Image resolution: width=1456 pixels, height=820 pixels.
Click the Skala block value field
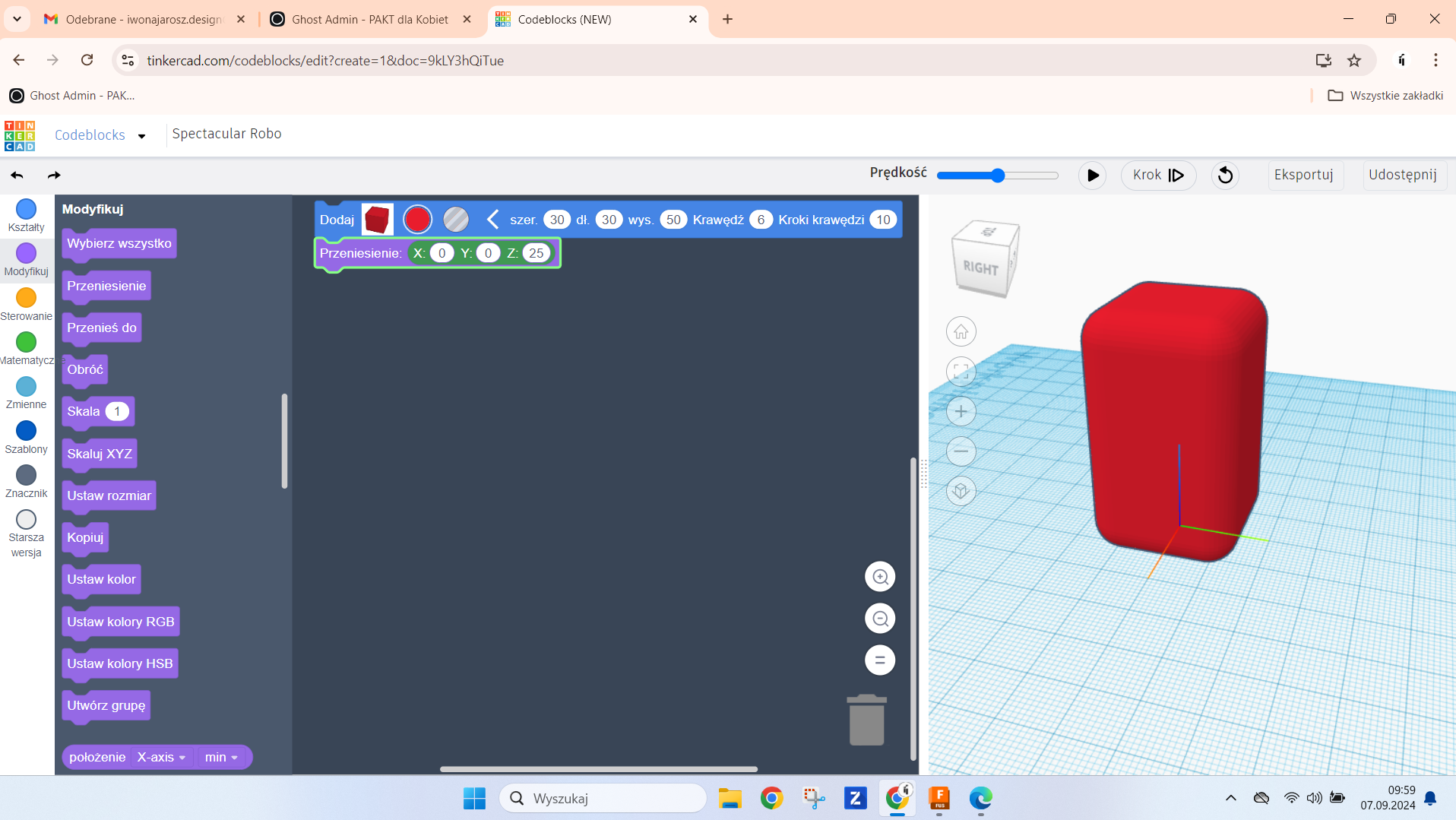click(117, 411)
